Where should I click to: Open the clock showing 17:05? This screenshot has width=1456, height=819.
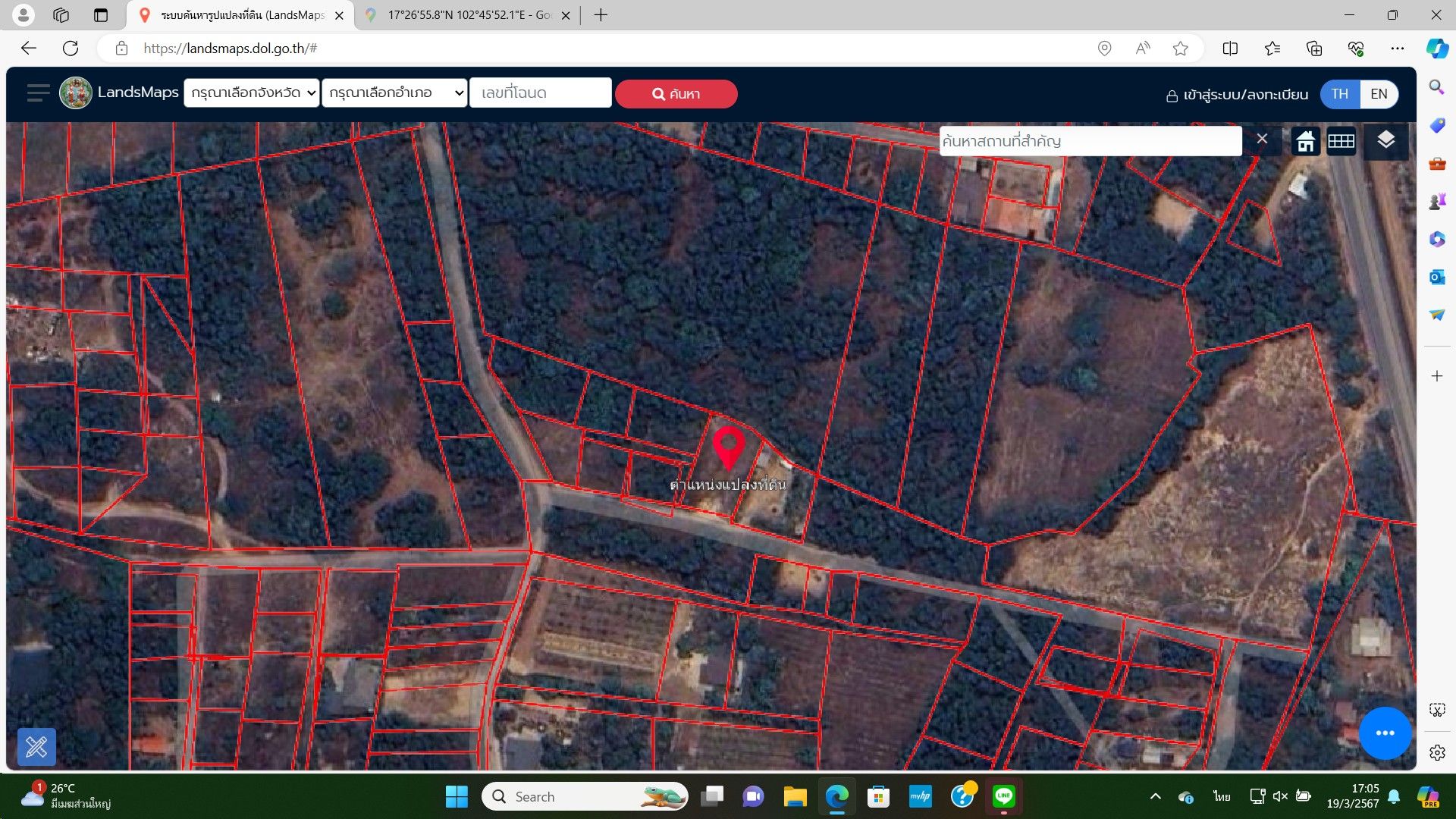coord(1352,796)
